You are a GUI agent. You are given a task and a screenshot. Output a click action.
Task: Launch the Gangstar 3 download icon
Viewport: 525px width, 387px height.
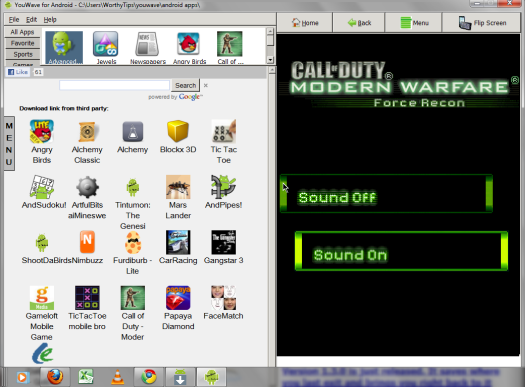(223, 242)
